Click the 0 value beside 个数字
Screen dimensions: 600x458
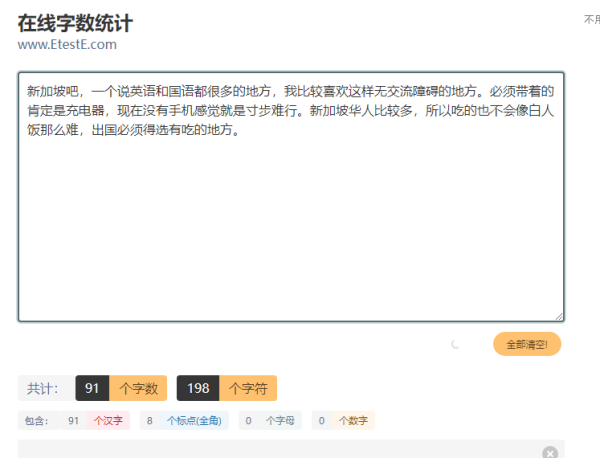[x=321, y=421]
